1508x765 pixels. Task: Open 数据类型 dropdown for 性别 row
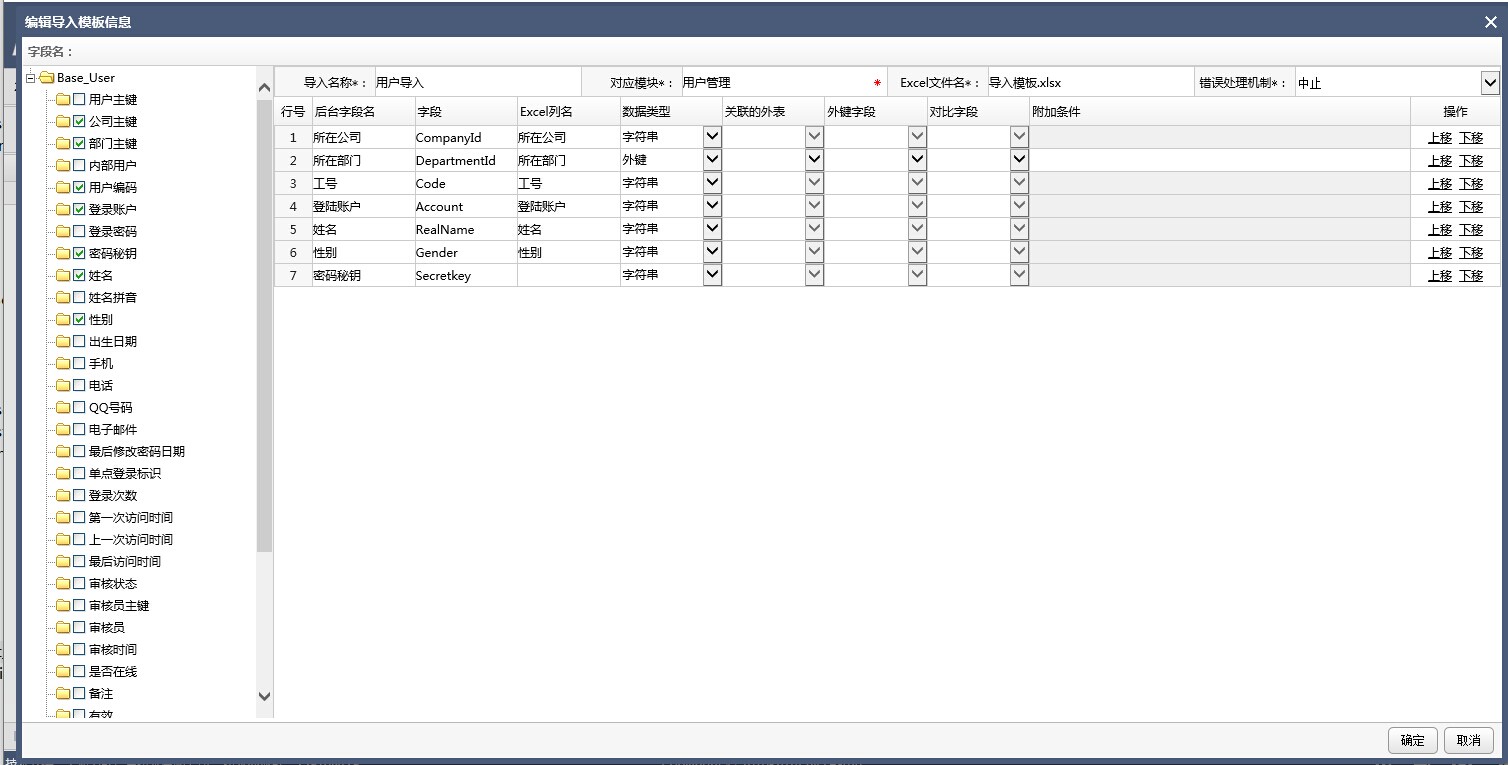[712, 252]
